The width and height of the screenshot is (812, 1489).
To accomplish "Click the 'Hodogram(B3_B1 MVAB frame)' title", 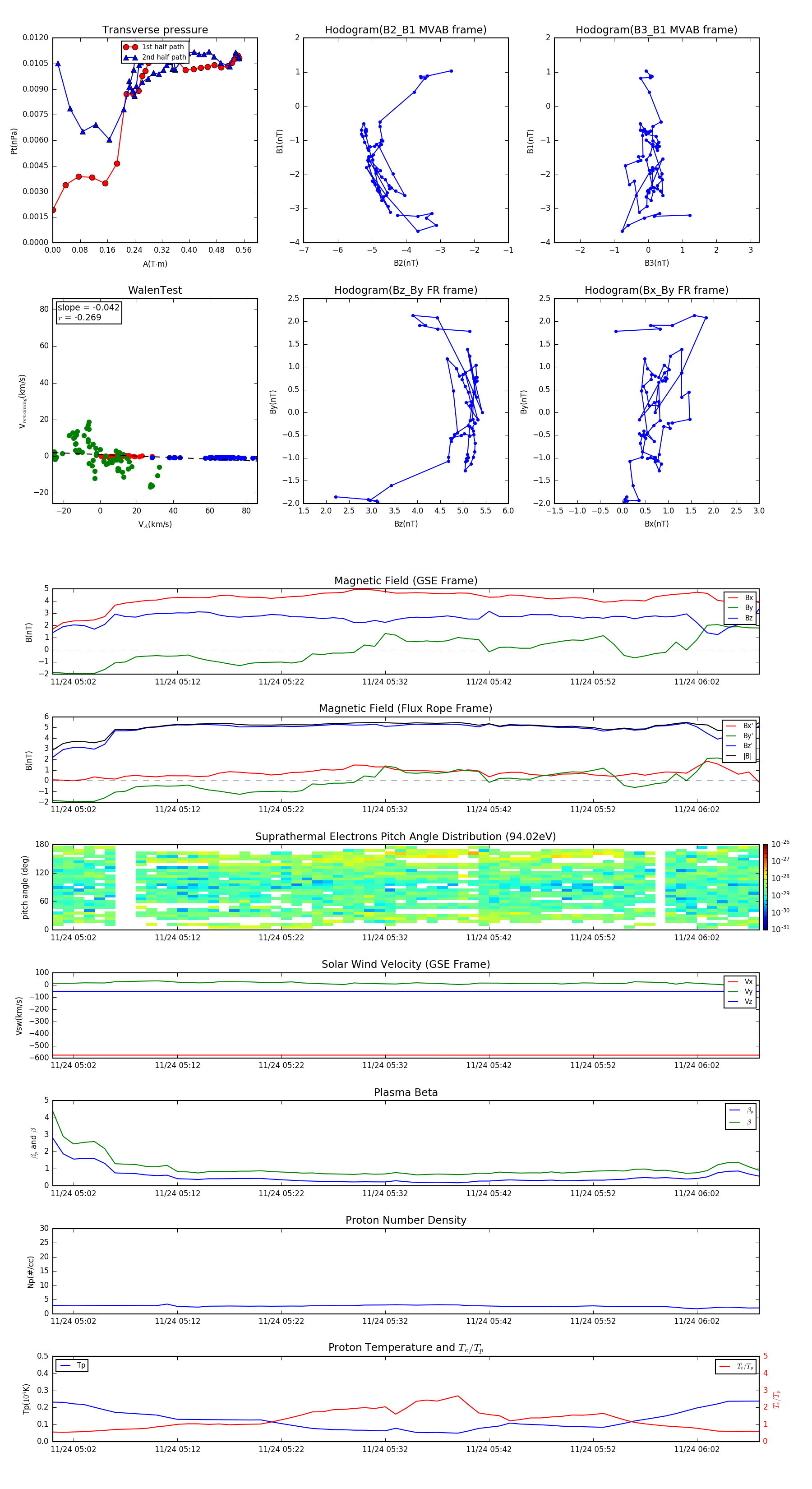I will pos(656,30).
